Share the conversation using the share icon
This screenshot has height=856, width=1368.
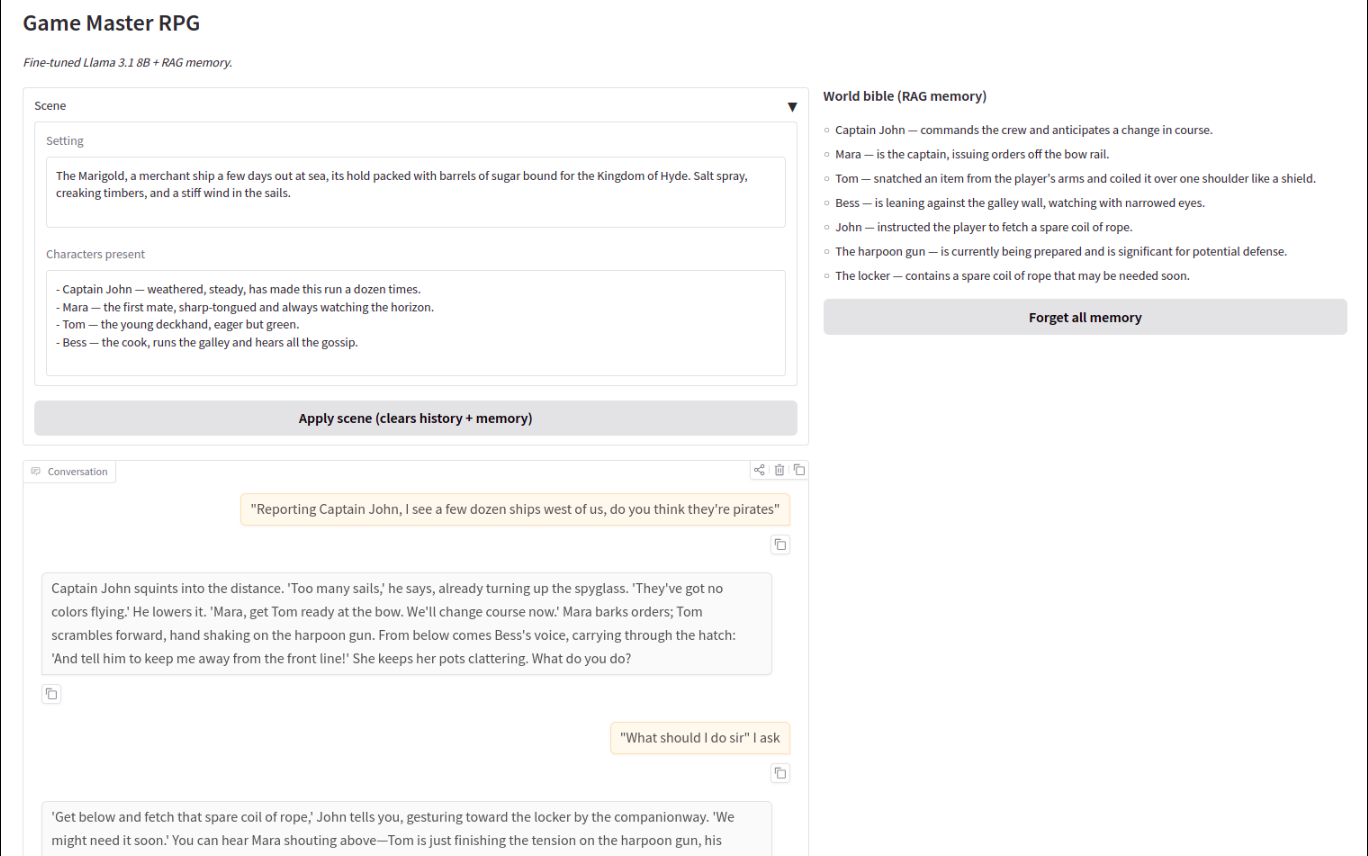[x=759, y=470]
